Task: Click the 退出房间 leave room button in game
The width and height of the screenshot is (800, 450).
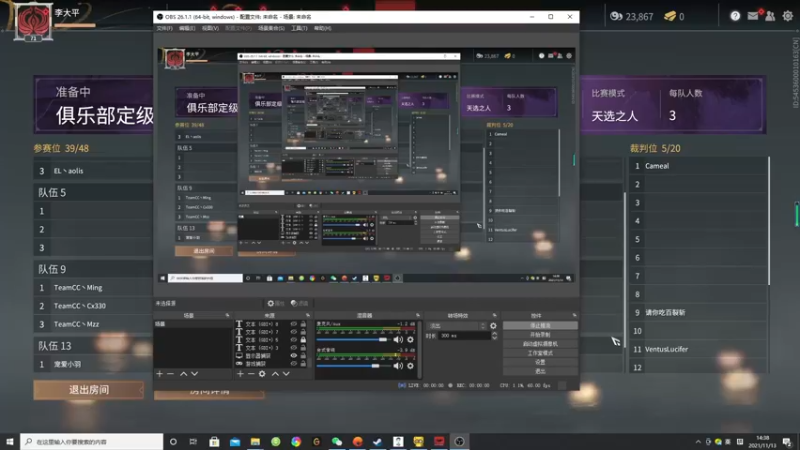Action: tap(89, 390)
